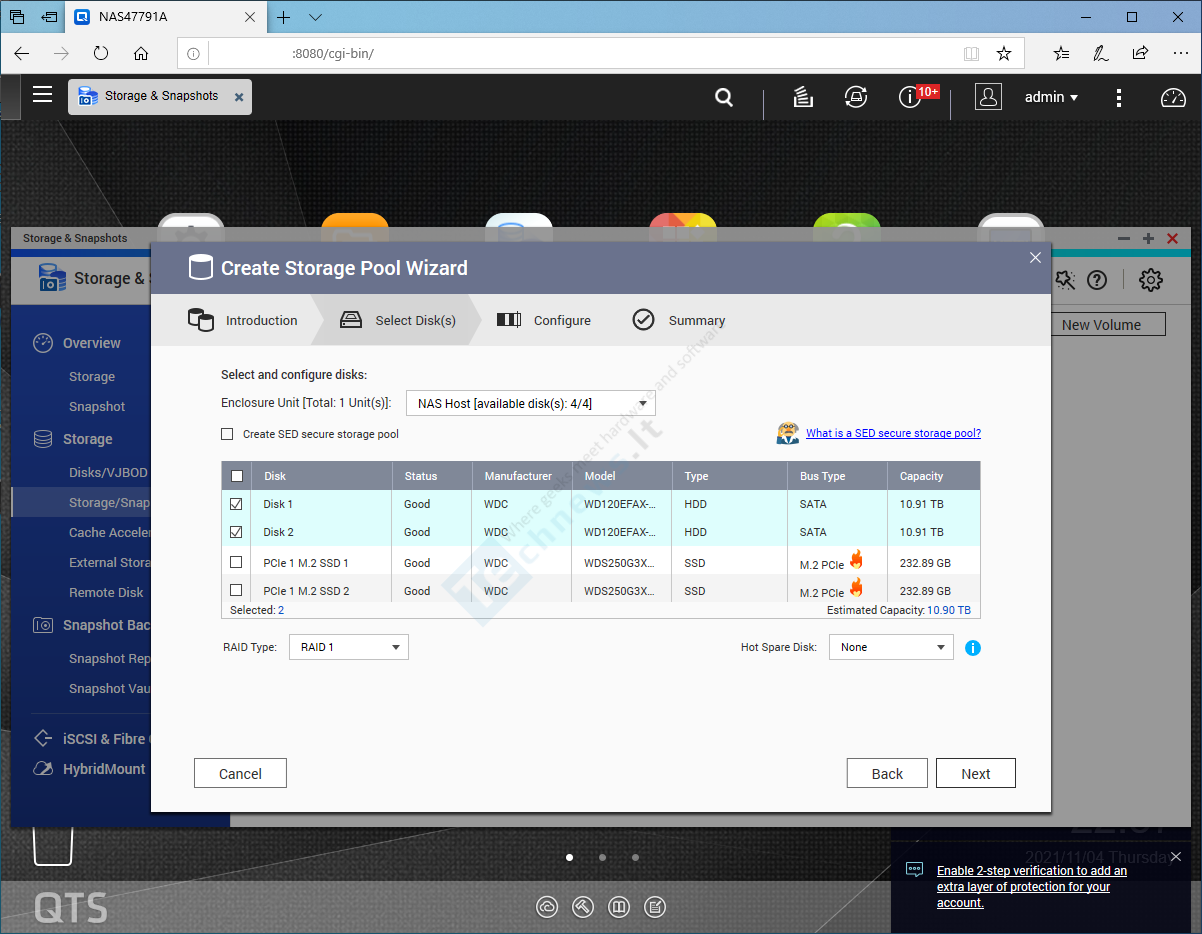The width and height of the screenshot is (1202, 934).
Task: Click Storage & Snapshots tools icon next to help
Action: tap(1065, 280)
